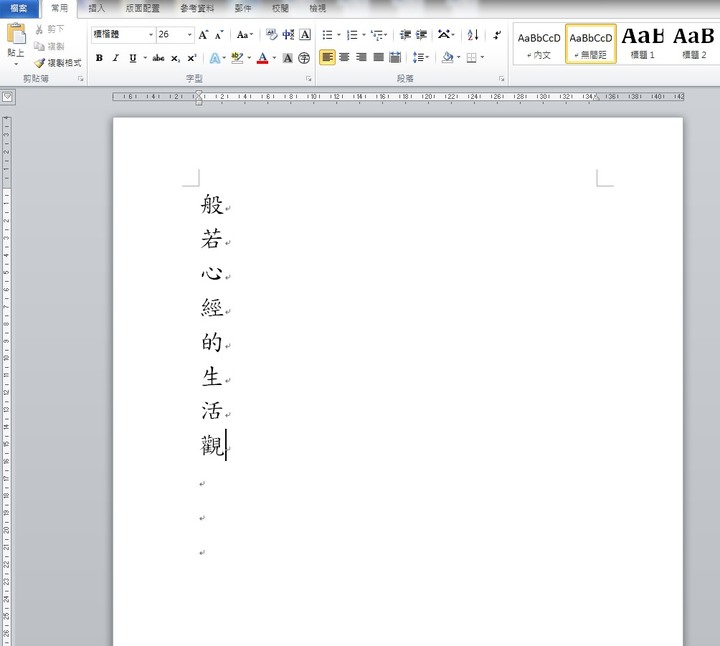Toggle bold formatting
720x646 pixels.
coord(99,58)
